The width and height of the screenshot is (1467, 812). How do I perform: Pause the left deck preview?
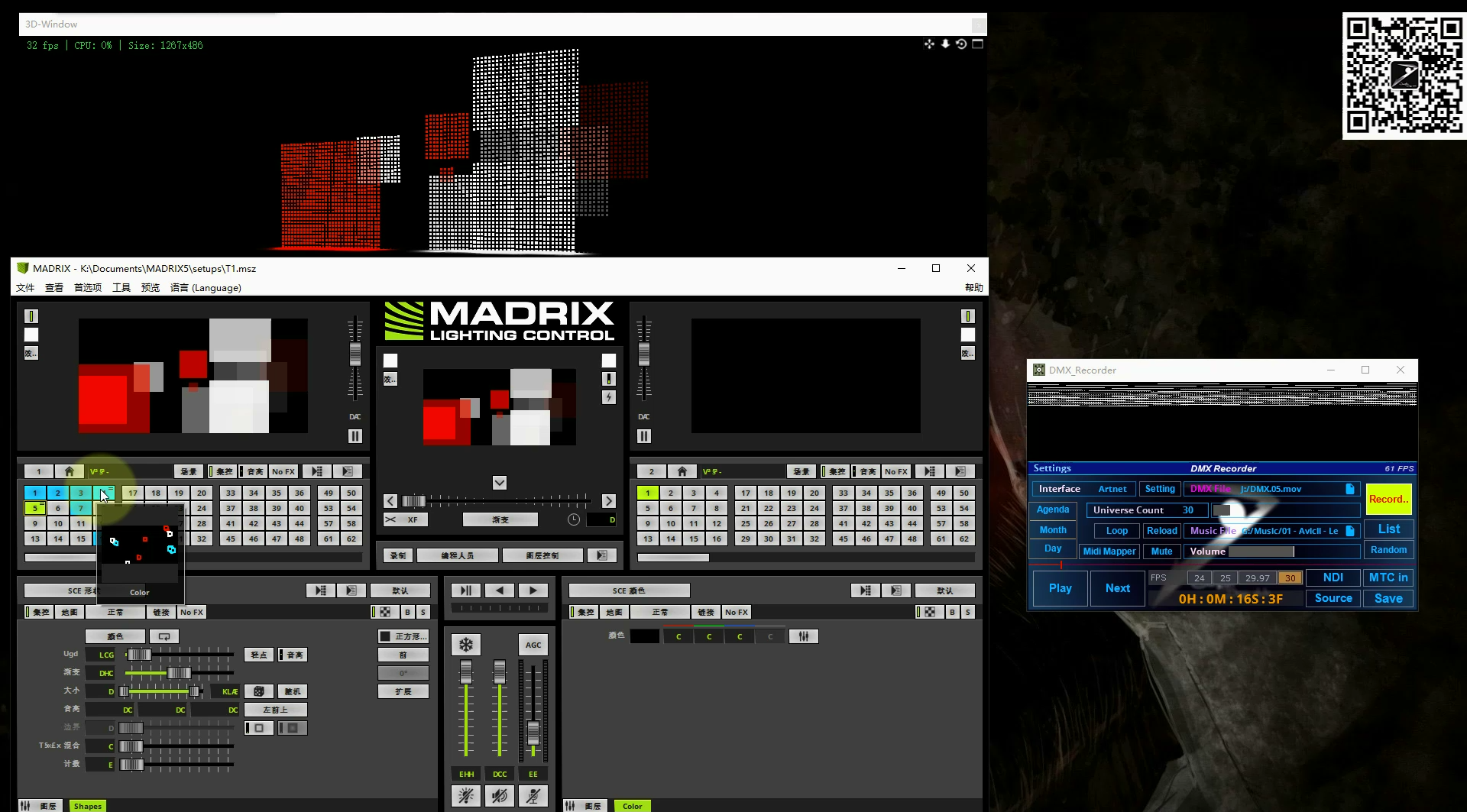355,436
